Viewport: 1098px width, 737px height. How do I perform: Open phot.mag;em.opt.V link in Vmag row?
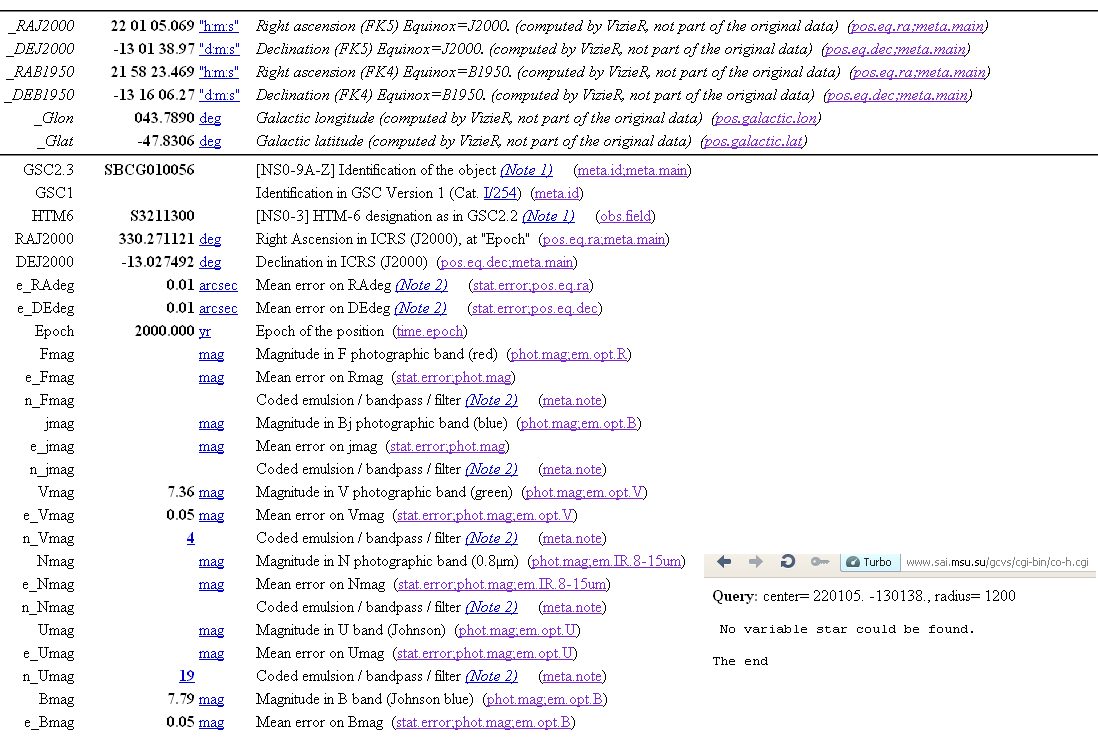(x=585, y=492)
